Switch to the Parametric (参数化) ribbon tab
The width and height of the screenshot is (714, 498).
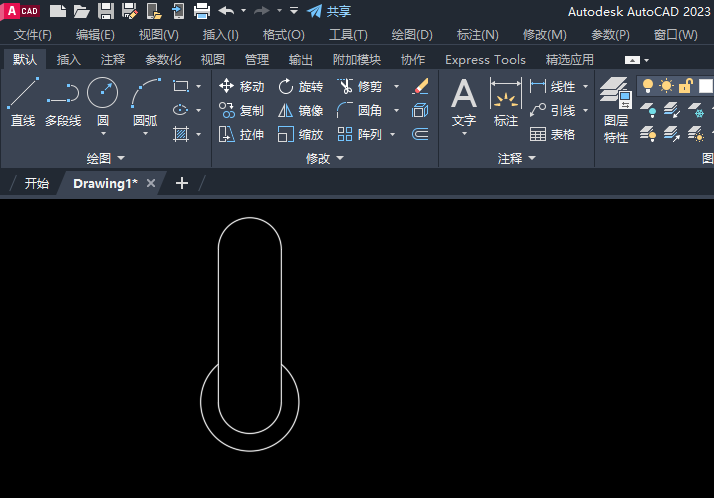(x=163, y=60)
